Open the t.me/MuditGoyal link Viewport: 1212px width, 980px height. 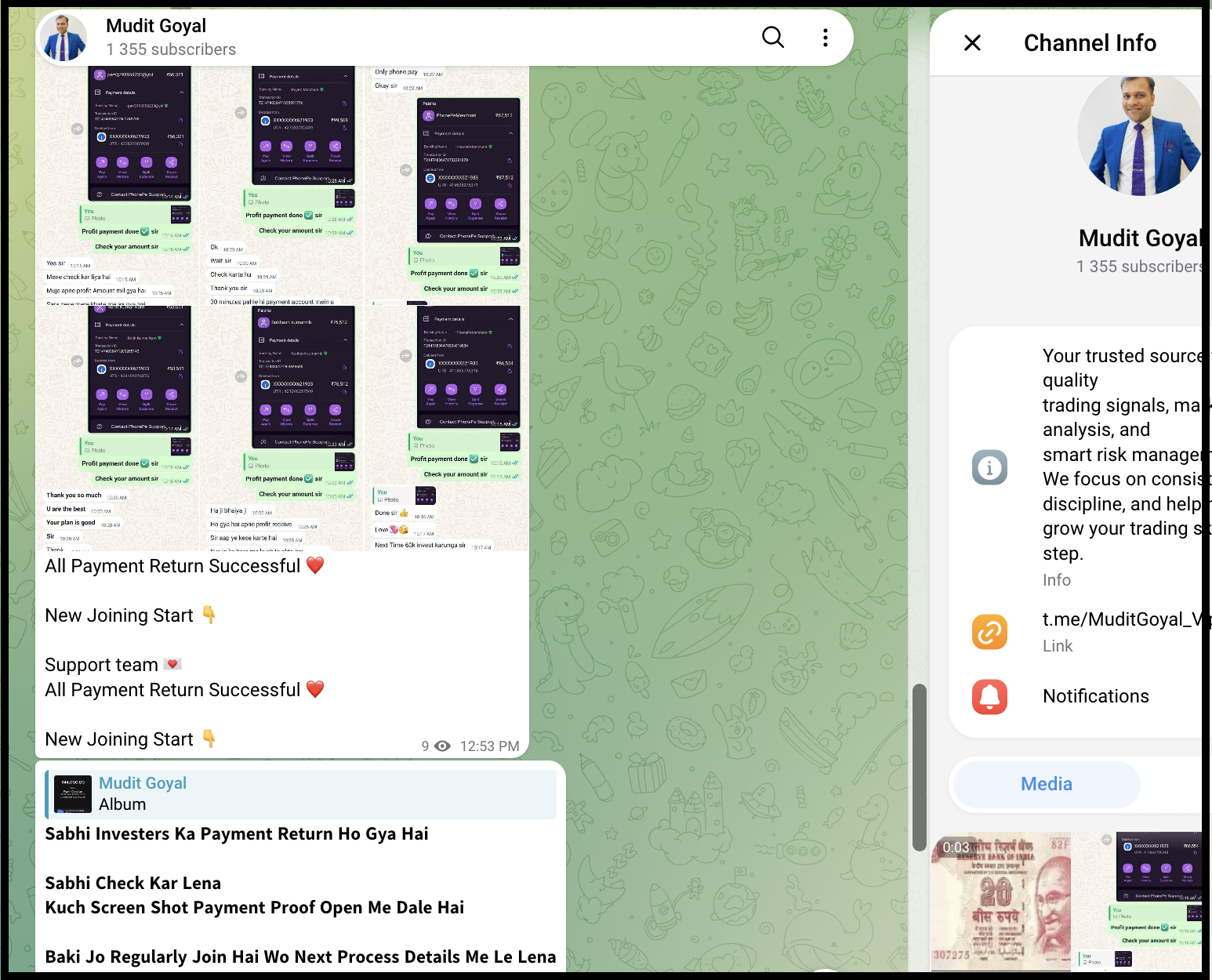(x=1122, y=619)
